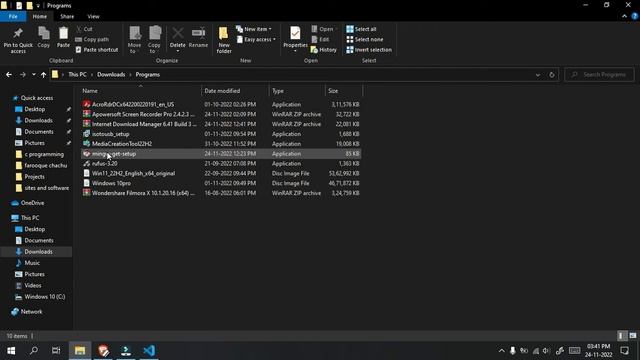Click Edit in the Open group
The image size is (640, 360).
320,40
